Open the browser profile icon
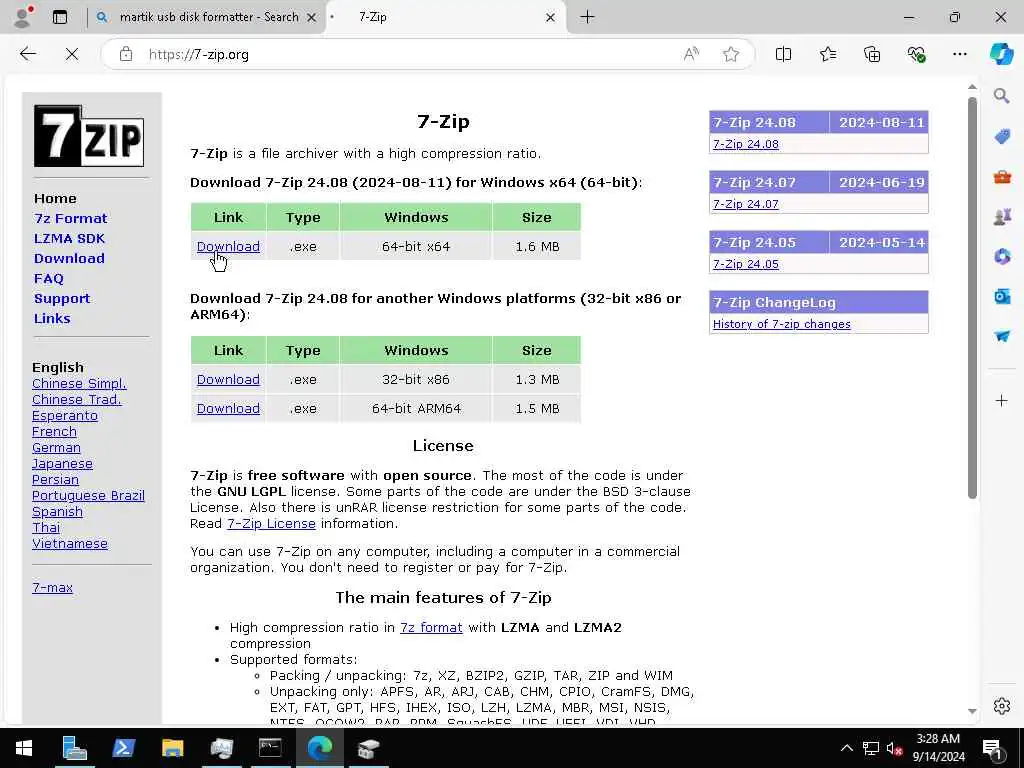Viewport: 1024px width, 768px height. coord(23,17)
